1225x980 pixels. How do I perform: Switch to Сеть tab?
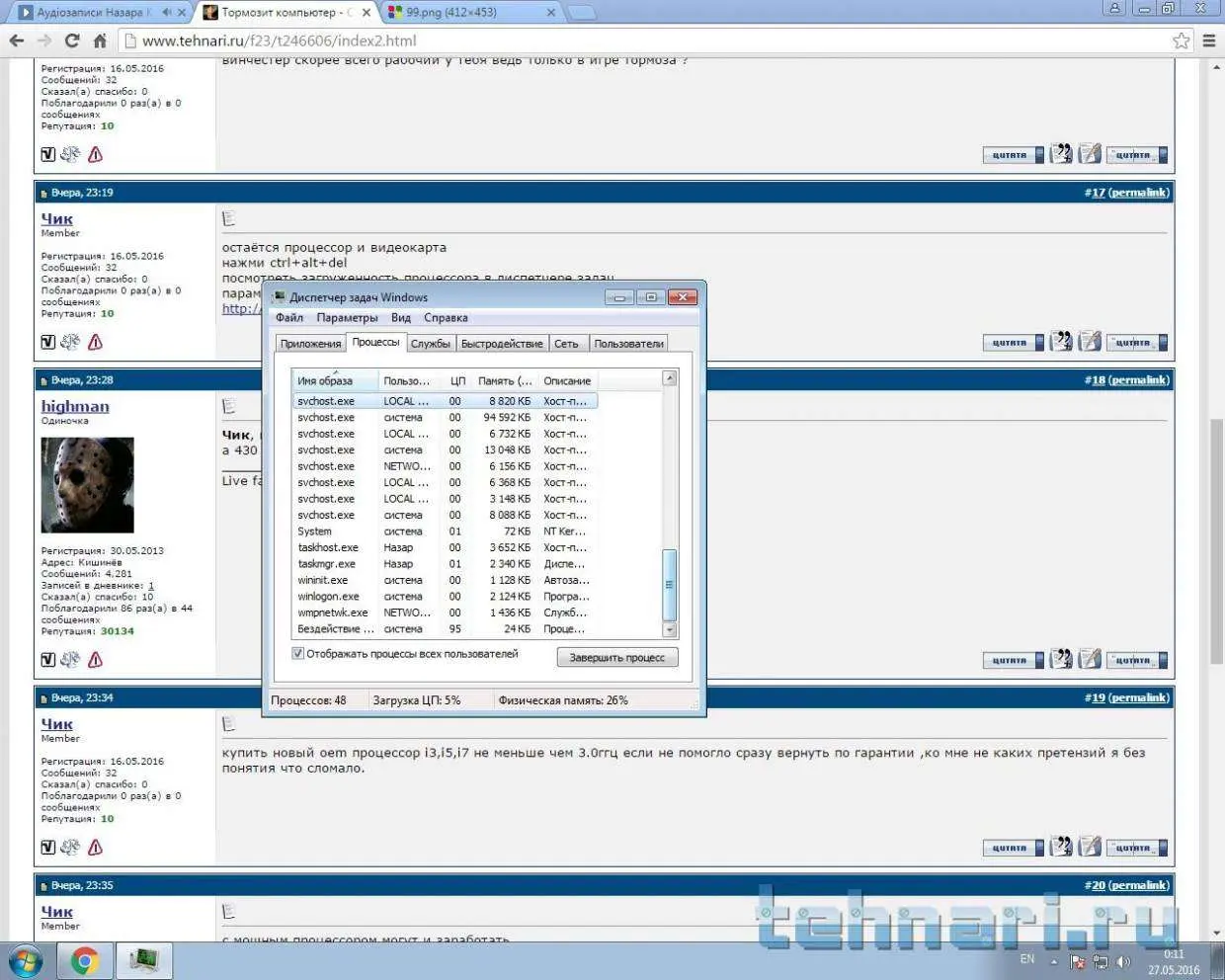click(566, 344)
